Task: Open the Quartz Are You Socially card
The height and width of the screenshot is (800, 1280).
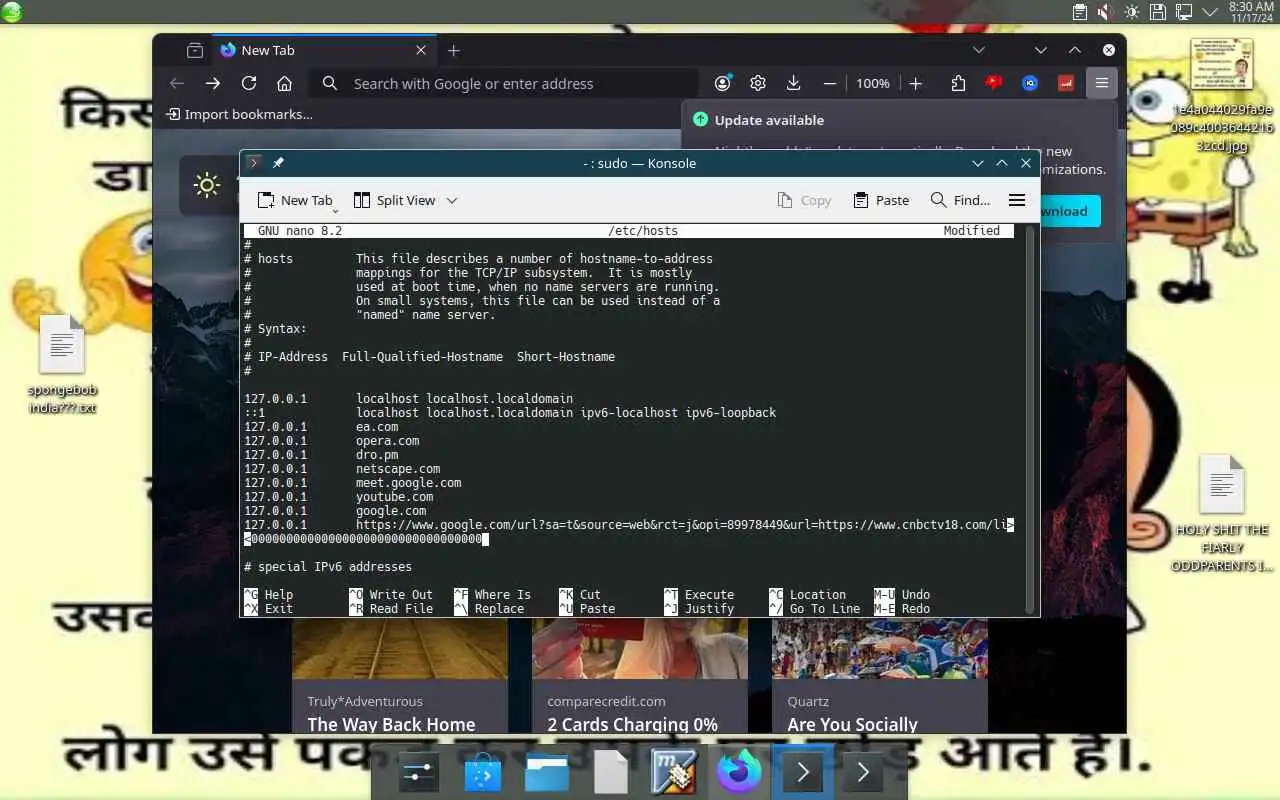Action: pos(879,677)
